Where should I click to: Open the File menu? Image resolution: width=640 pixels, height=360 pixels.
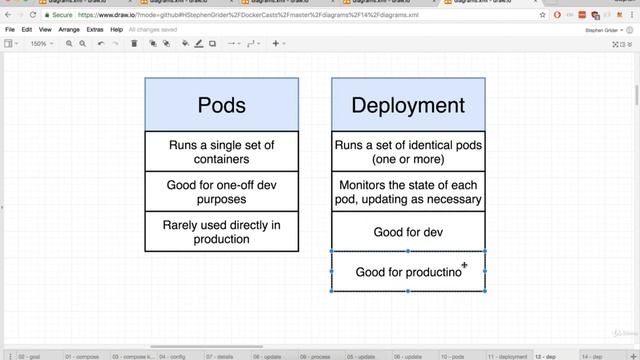[10, 30]
